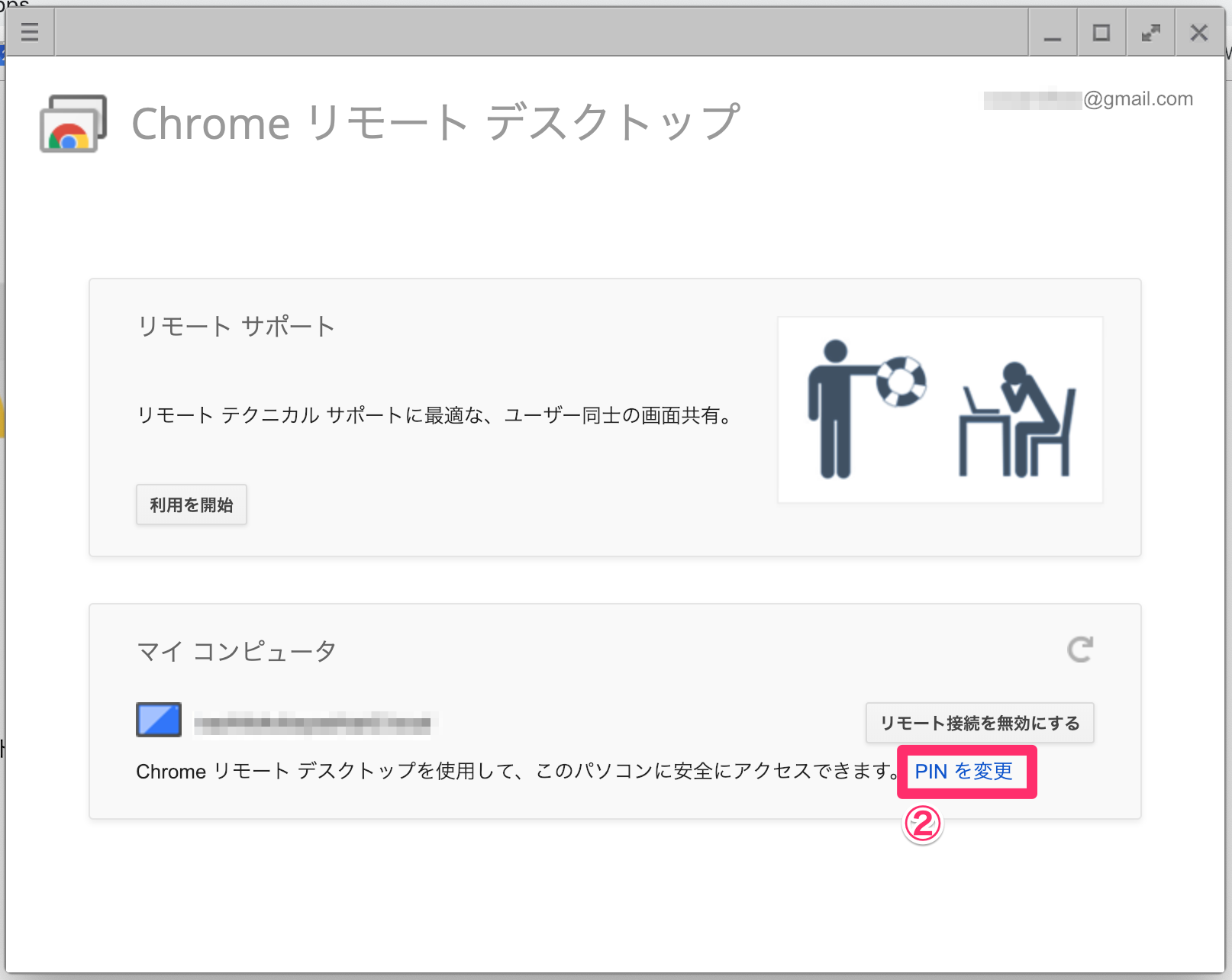Image resolution: width=1232 pixels, height=980 pixels.
Task: Click the リモート テクニカル サポート description text
Action: coord(436,415)
